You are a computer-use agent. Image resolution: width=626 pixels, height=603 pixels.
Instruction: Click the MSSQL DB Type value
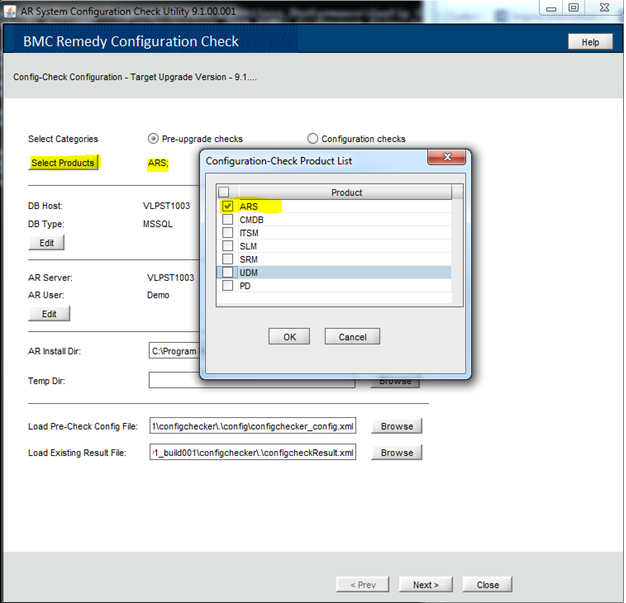pyautogui.click(x=158, y=224)
